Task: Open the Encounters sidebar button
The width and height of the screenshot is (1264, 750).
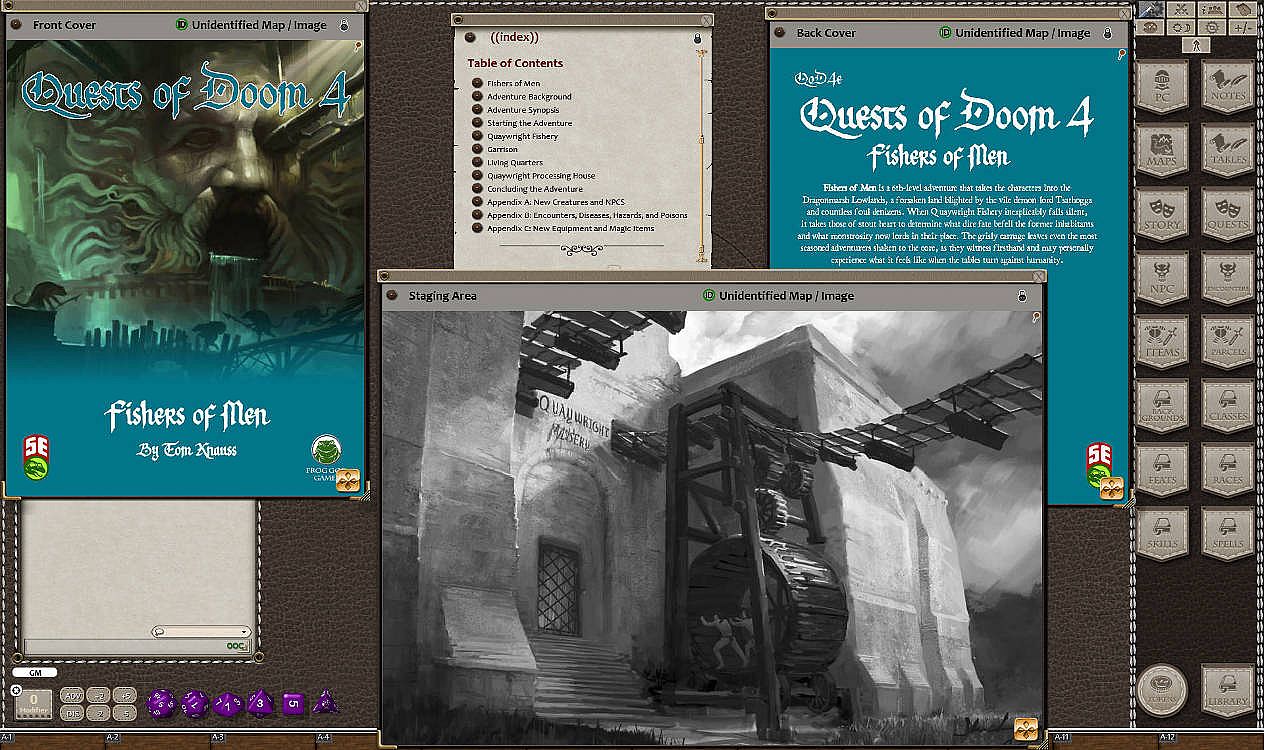Action: (1228, 278)
